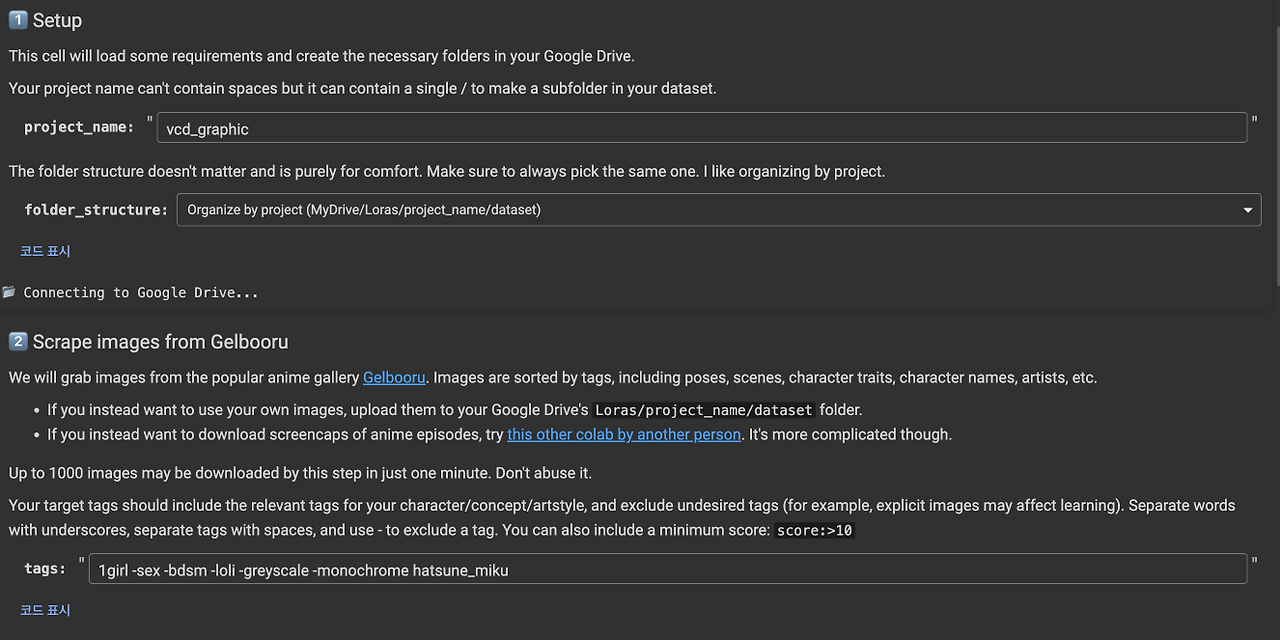
Task: Focus the tags input field
Action: pos(667,569)
